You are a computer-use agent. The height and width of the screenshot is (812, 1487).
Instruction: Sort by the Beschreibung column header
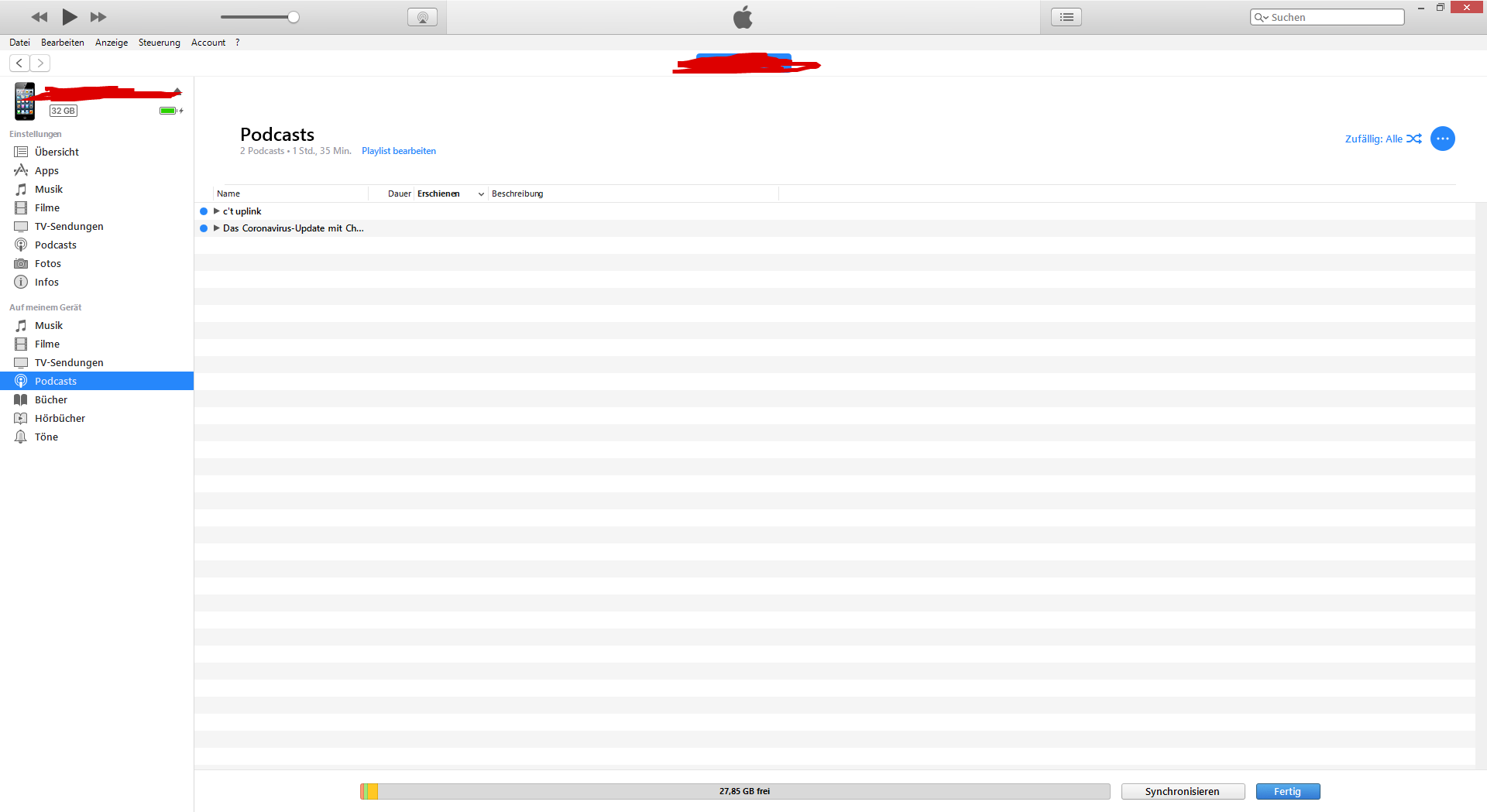tap(634, 194)
